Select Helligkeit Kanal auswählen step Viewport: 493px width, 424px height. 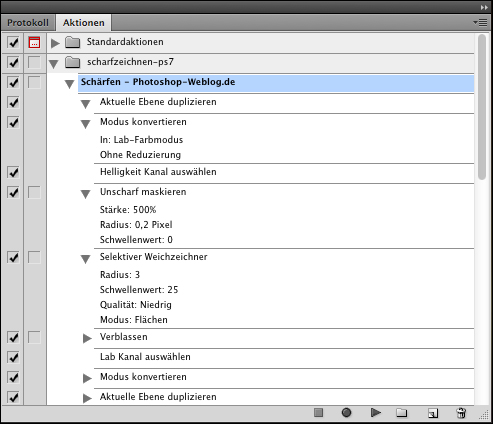pos(284,173)
